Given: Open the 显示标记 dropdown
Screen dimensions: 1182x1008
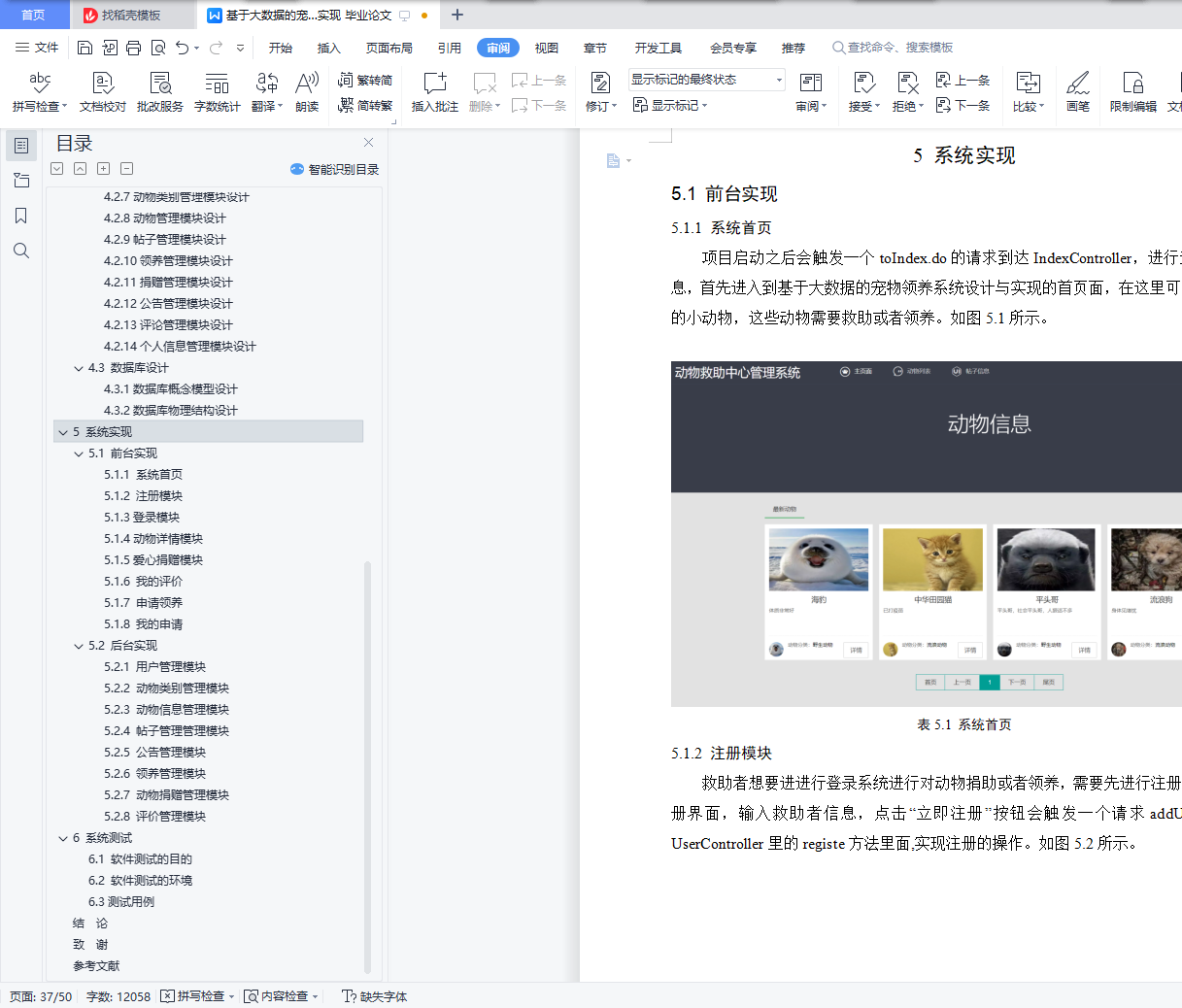Looking at the screenshot, I should pyautogui.click(x=670, y=105).
